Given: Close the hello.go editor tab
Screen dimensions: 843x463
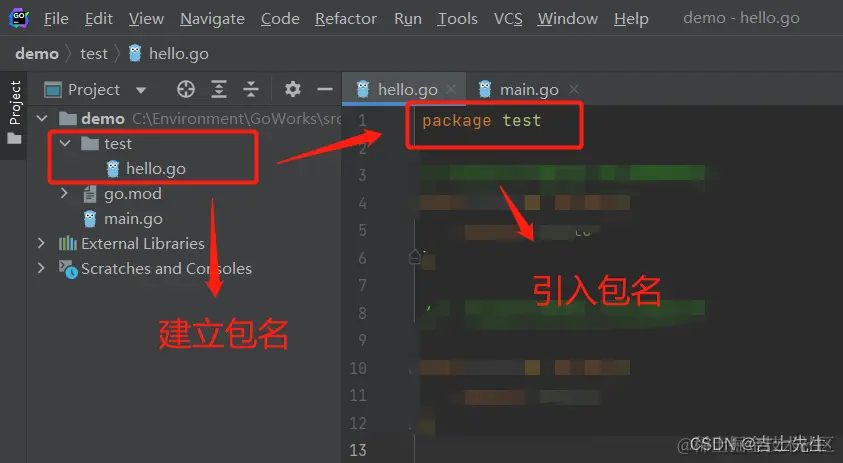Looking at the screenshot, I should (x=451, y=89).
